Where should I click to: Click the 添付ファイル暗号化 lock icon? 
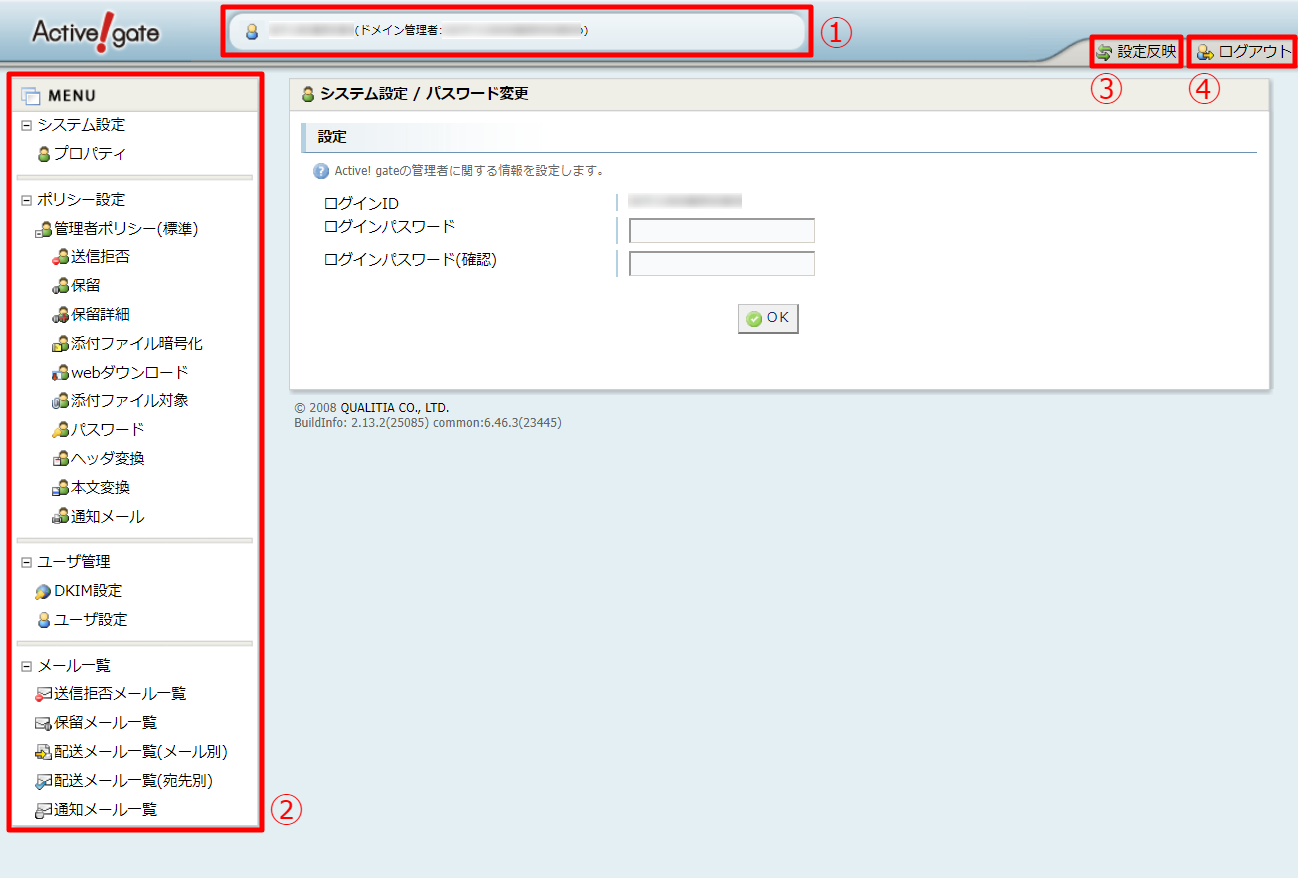click(61, 344)
